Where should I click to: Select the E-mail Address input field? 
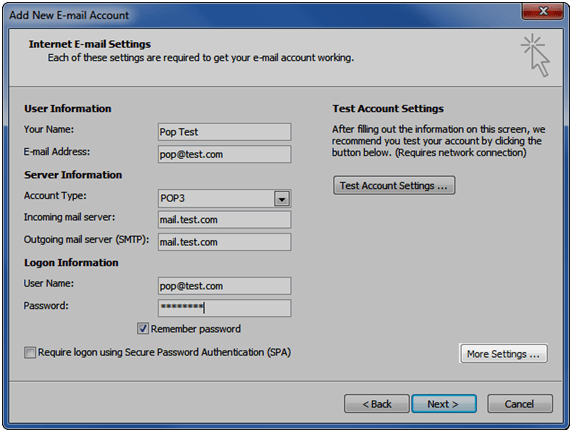coord(224,154)
